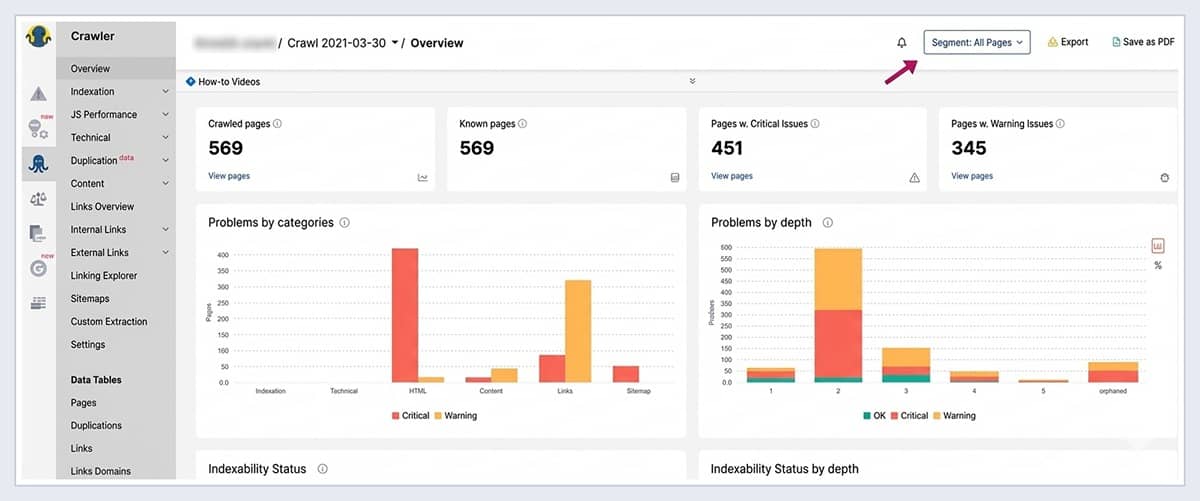Open Linking Explorer from the sidebar
1200x501 pixels.
pos(104,276)
